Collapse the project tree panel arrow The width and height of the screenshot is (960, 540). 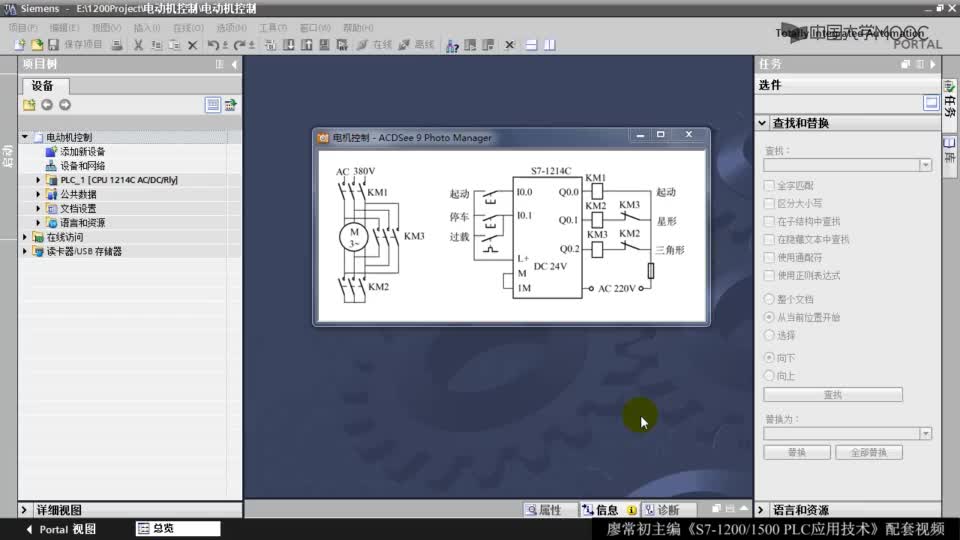pos(234,64)
